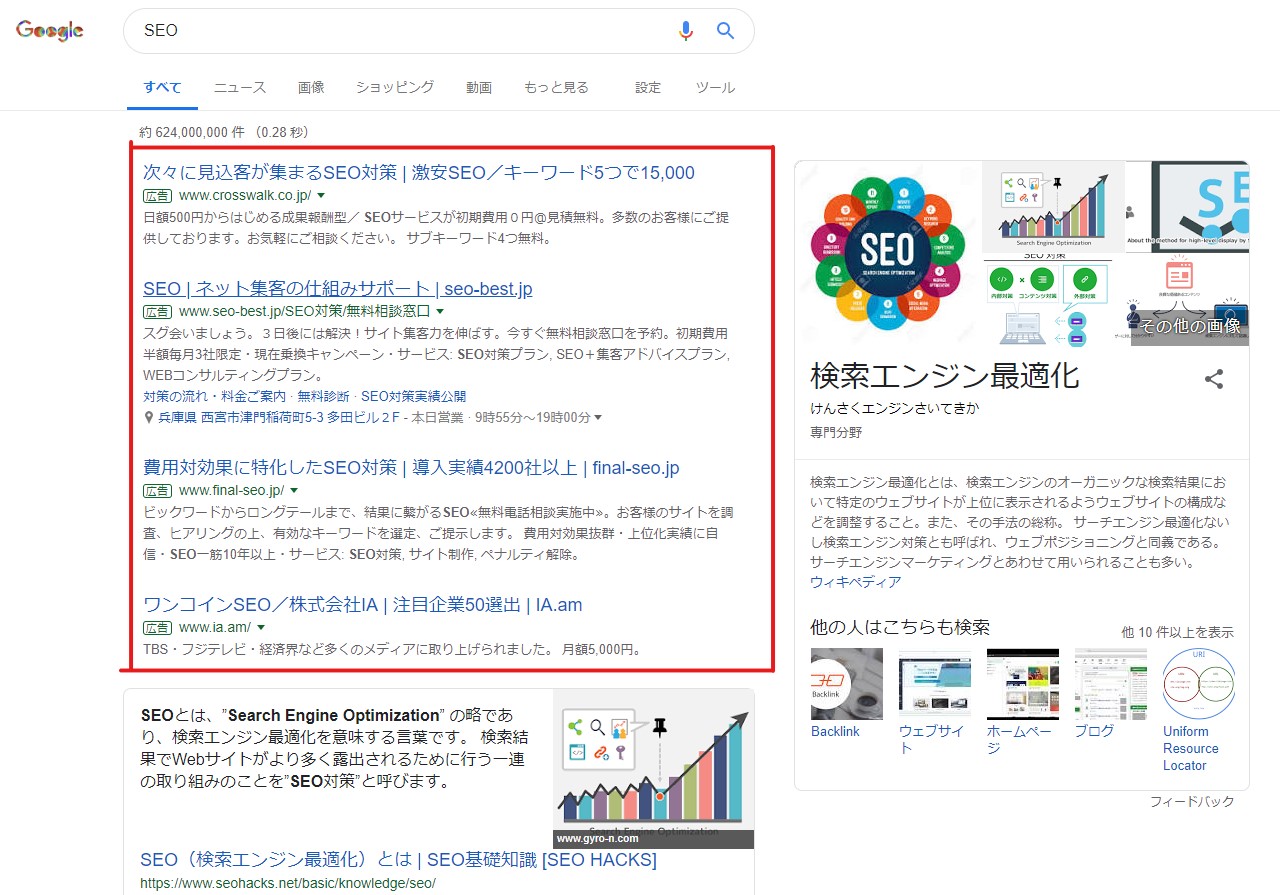
Task: Click the https://www.seohacks.net/basic/knowledge/seo/ URL text
Action: [288, 883]
